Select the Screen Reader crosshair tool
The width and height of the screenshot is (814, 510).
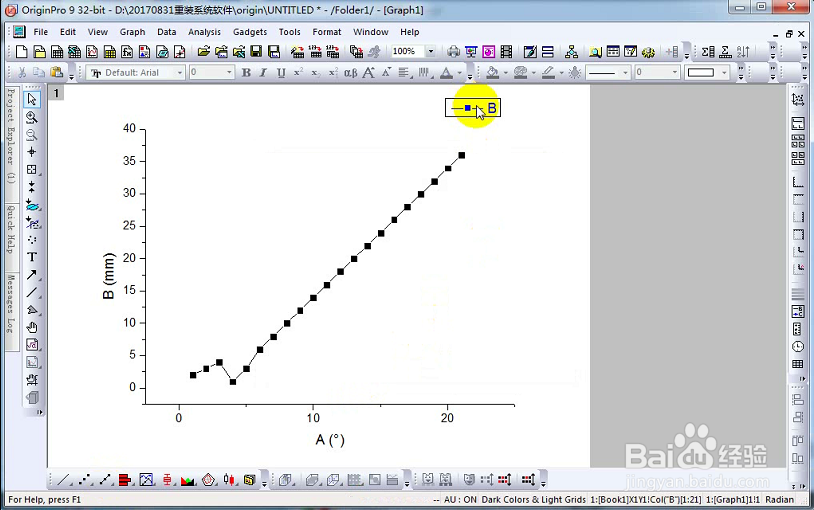tap(32, 152)
